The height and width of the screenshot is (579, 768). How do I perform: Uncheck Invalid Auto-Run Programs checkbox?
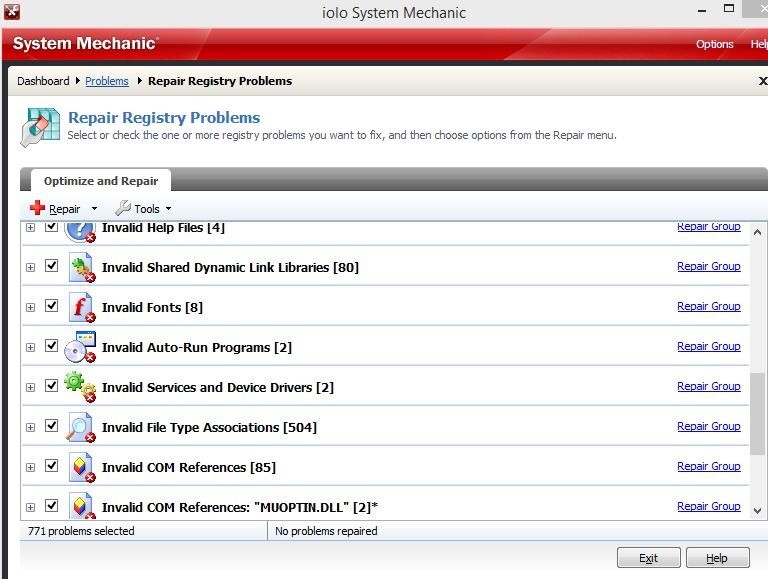(51, 346)
